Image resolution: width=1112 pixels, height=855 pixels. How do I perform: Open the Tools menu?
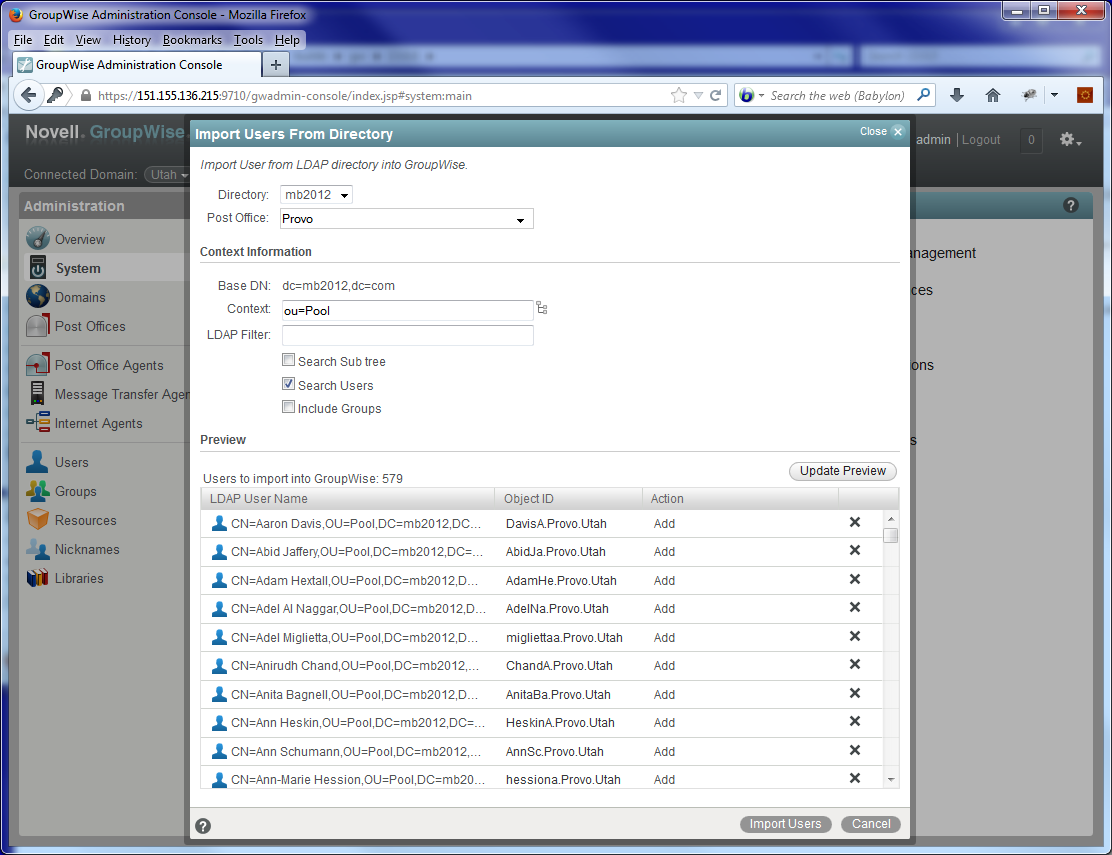click(248, 40)
